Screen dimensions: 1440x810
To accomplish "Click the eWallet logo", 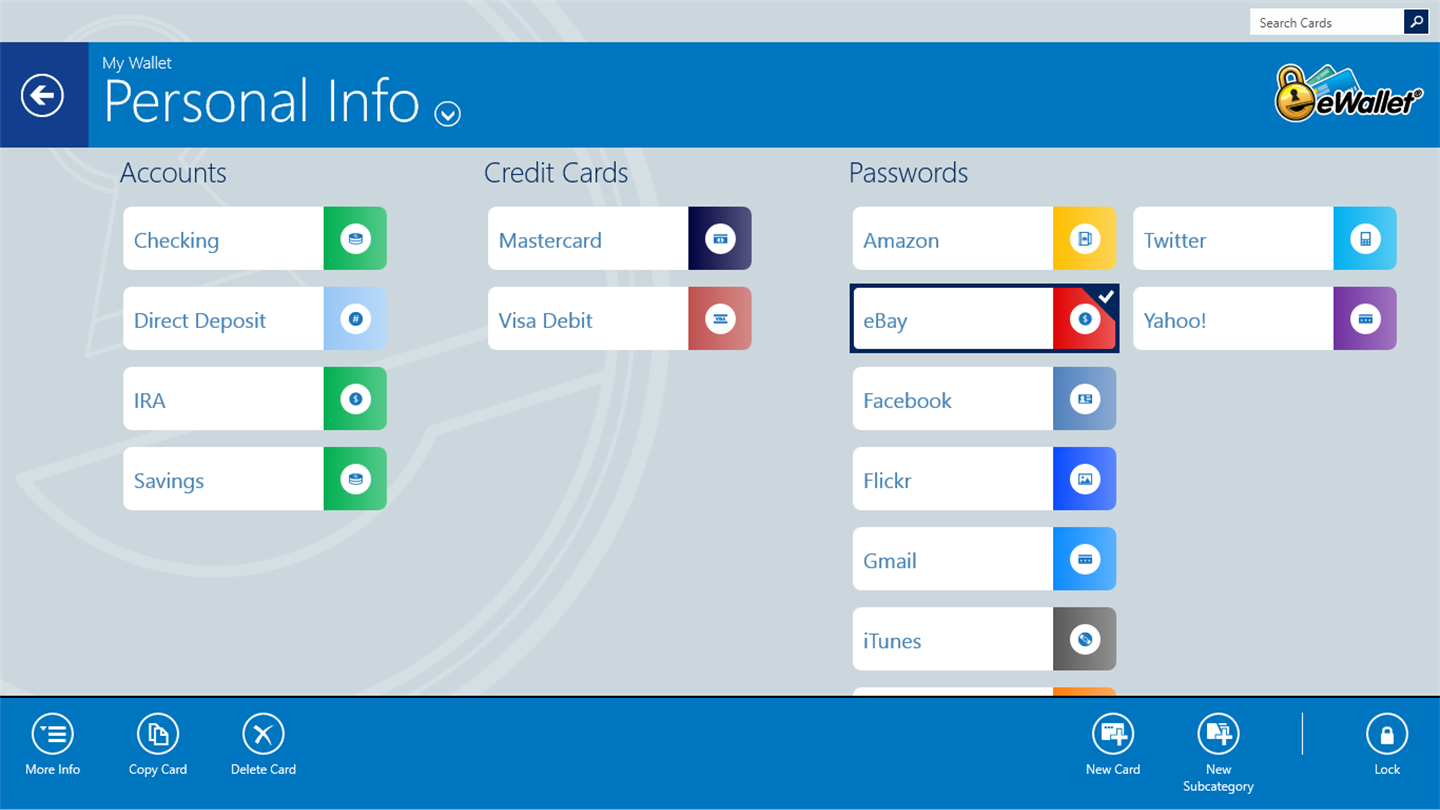I will point(1349,94).
